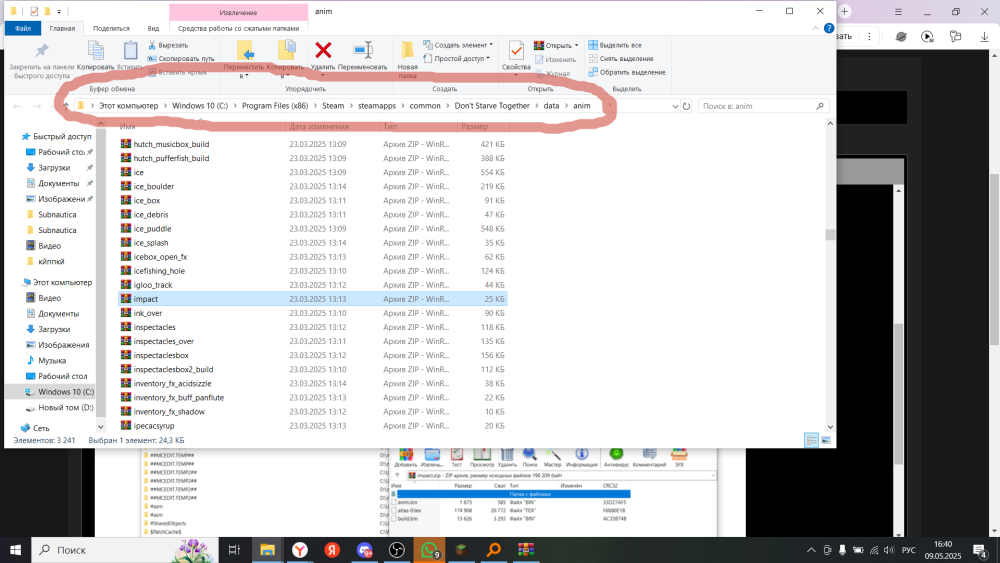Click the Вставить paste icon
Screen dimensions: 1000x563
click(130, 51)
